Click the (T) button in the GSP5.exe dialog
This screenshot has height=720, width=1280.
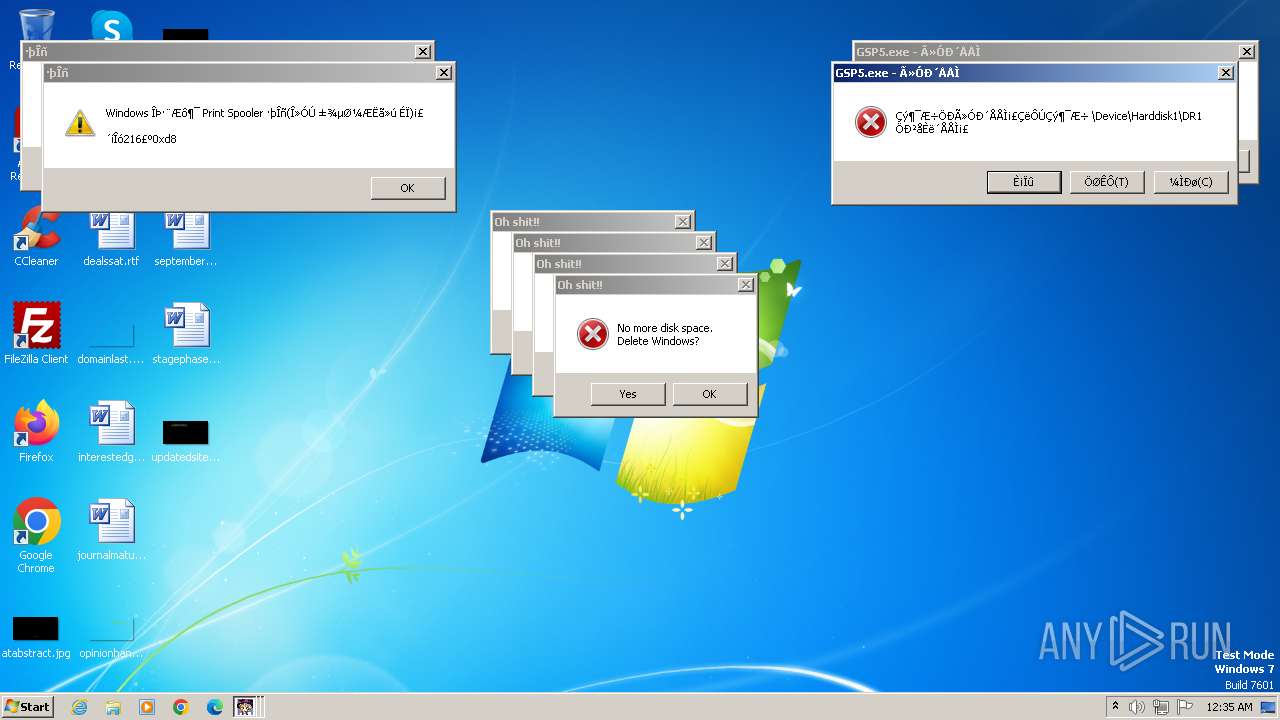click(1107, 182)
